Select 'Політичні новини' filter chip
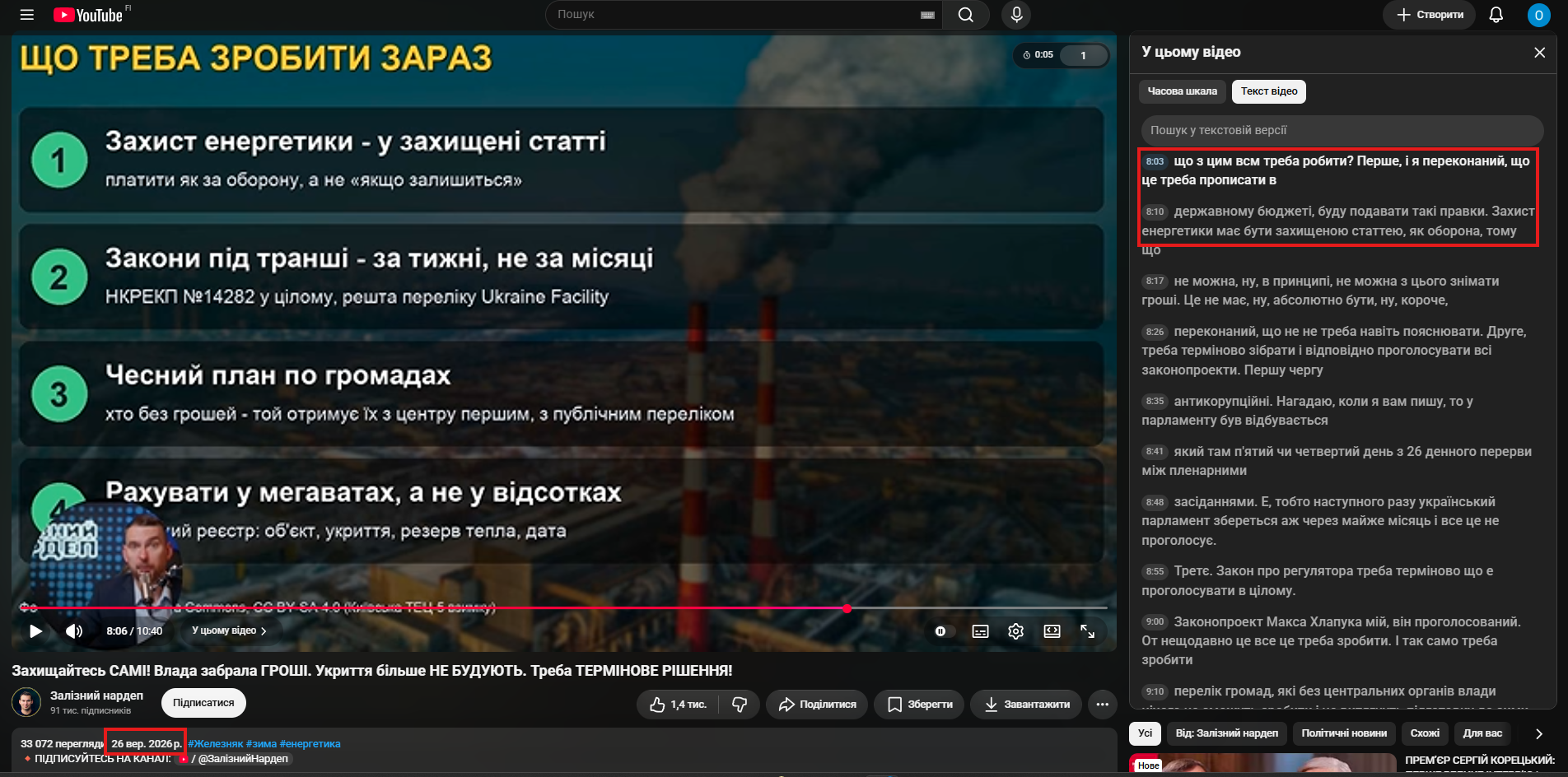Screen dimensions: 1568x777 coord(1344,733)
